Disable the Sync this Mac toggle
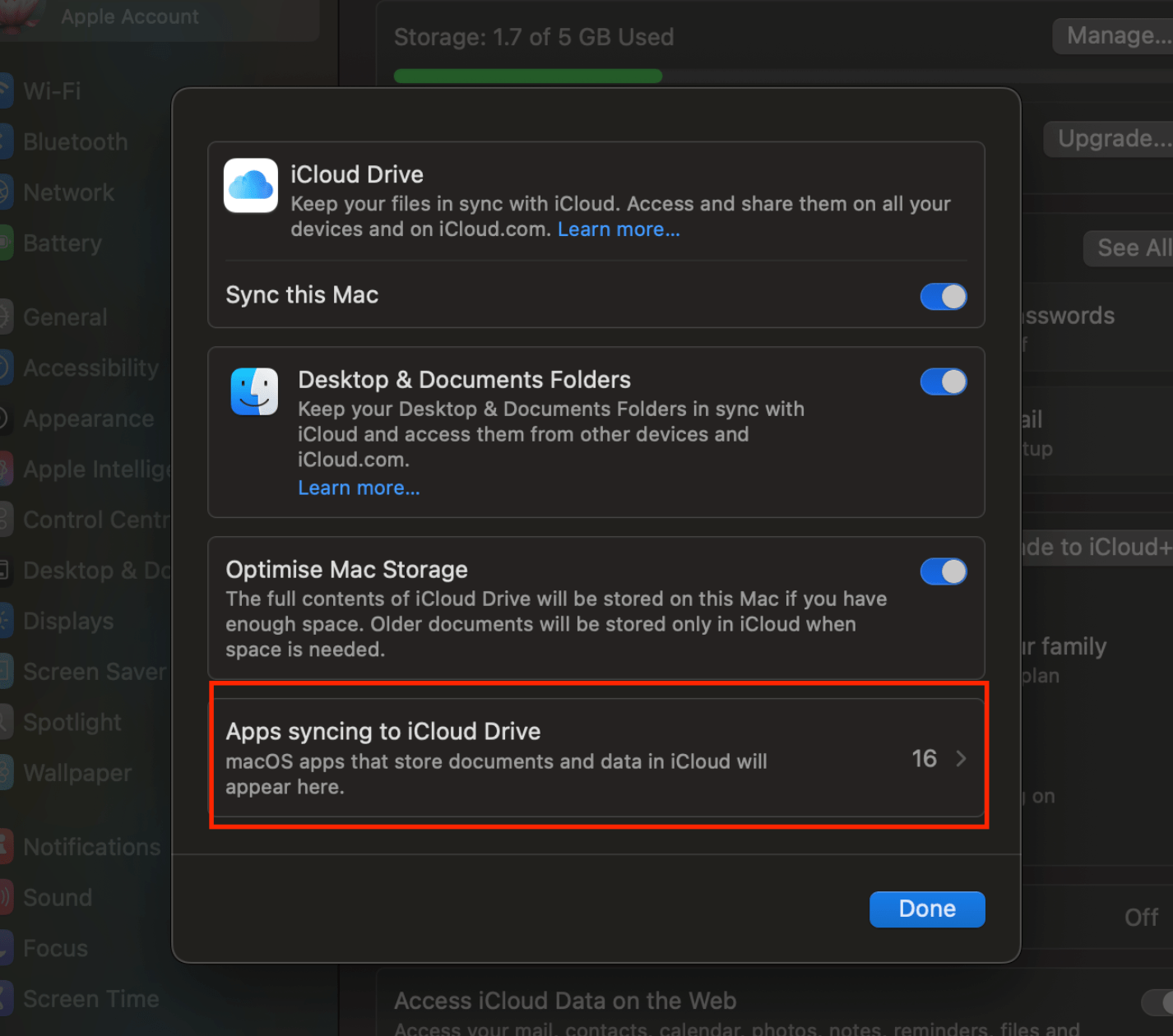The width and height of the screenshot is (1173, 1036). click(x=943, y=297)
